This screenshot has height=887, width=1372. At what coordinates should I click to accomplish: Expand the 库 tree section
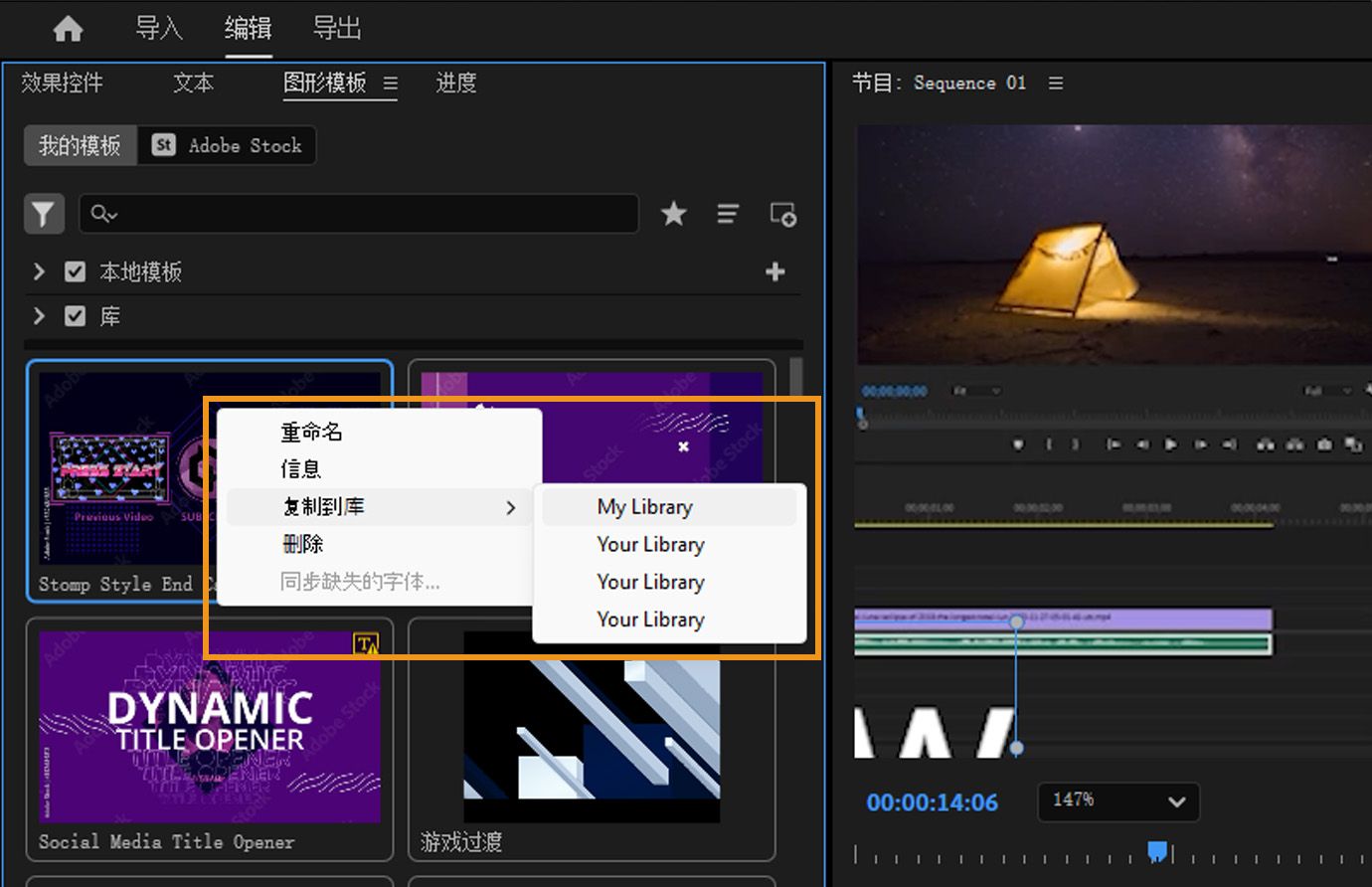coord(39,316)
